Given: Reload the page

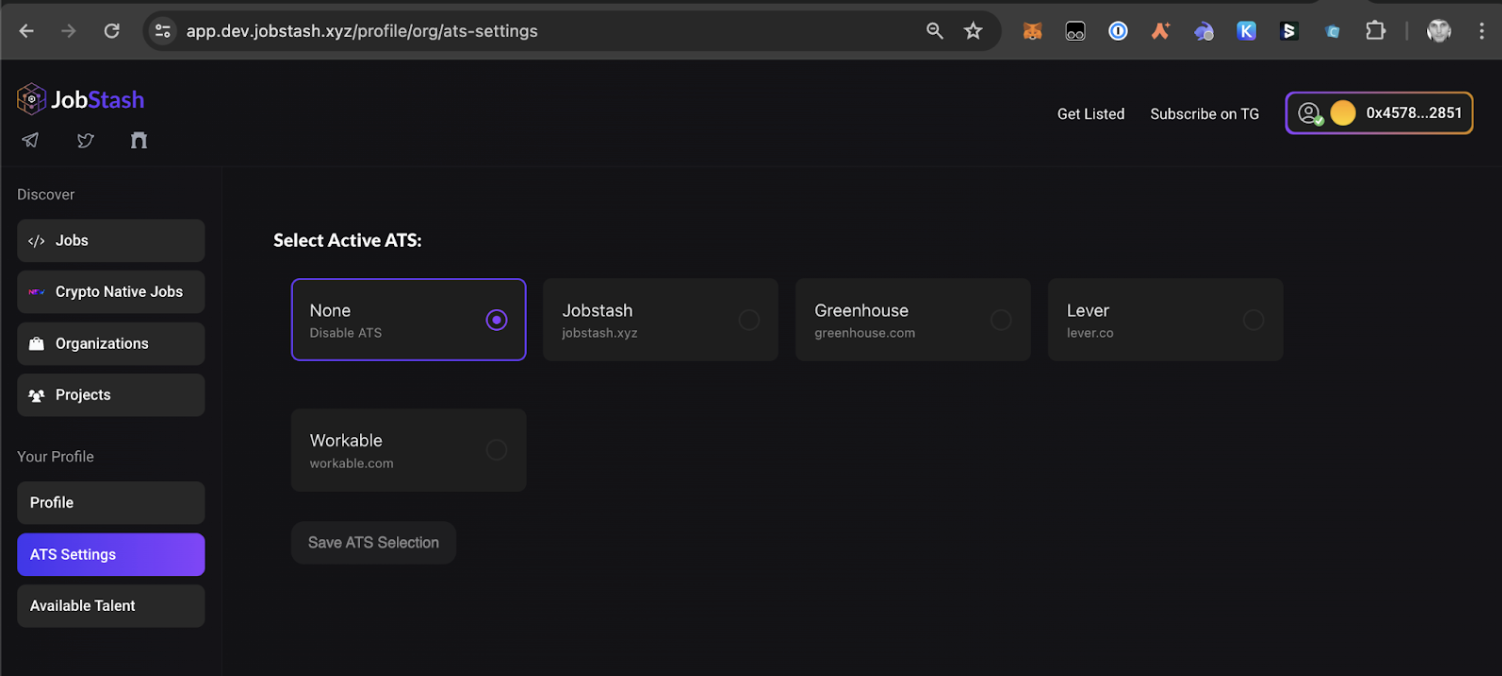Looking at the screenshot, I should (112, 31).
